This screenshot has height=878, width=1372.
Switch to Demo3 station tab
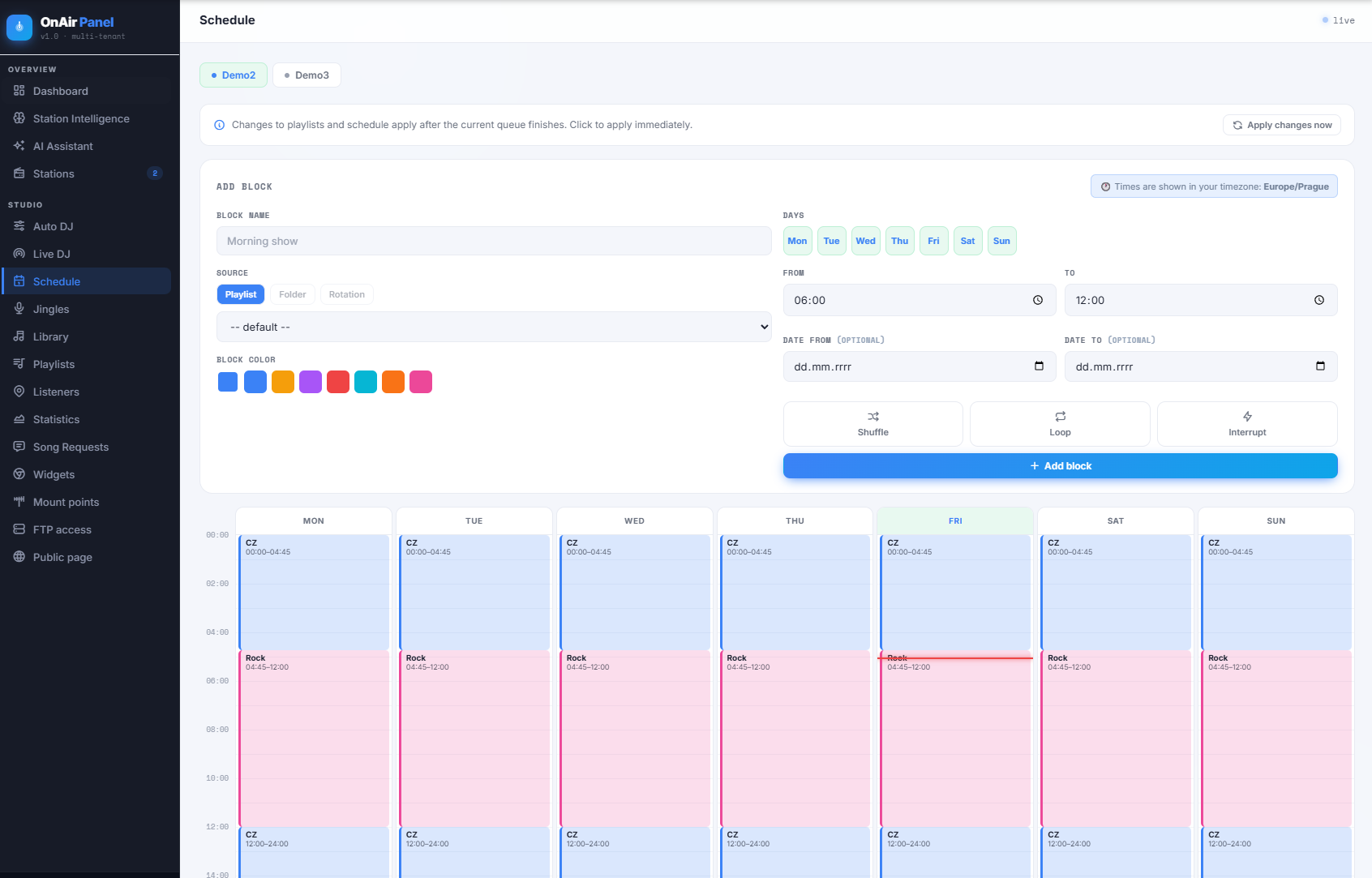[x=307, y=75]
